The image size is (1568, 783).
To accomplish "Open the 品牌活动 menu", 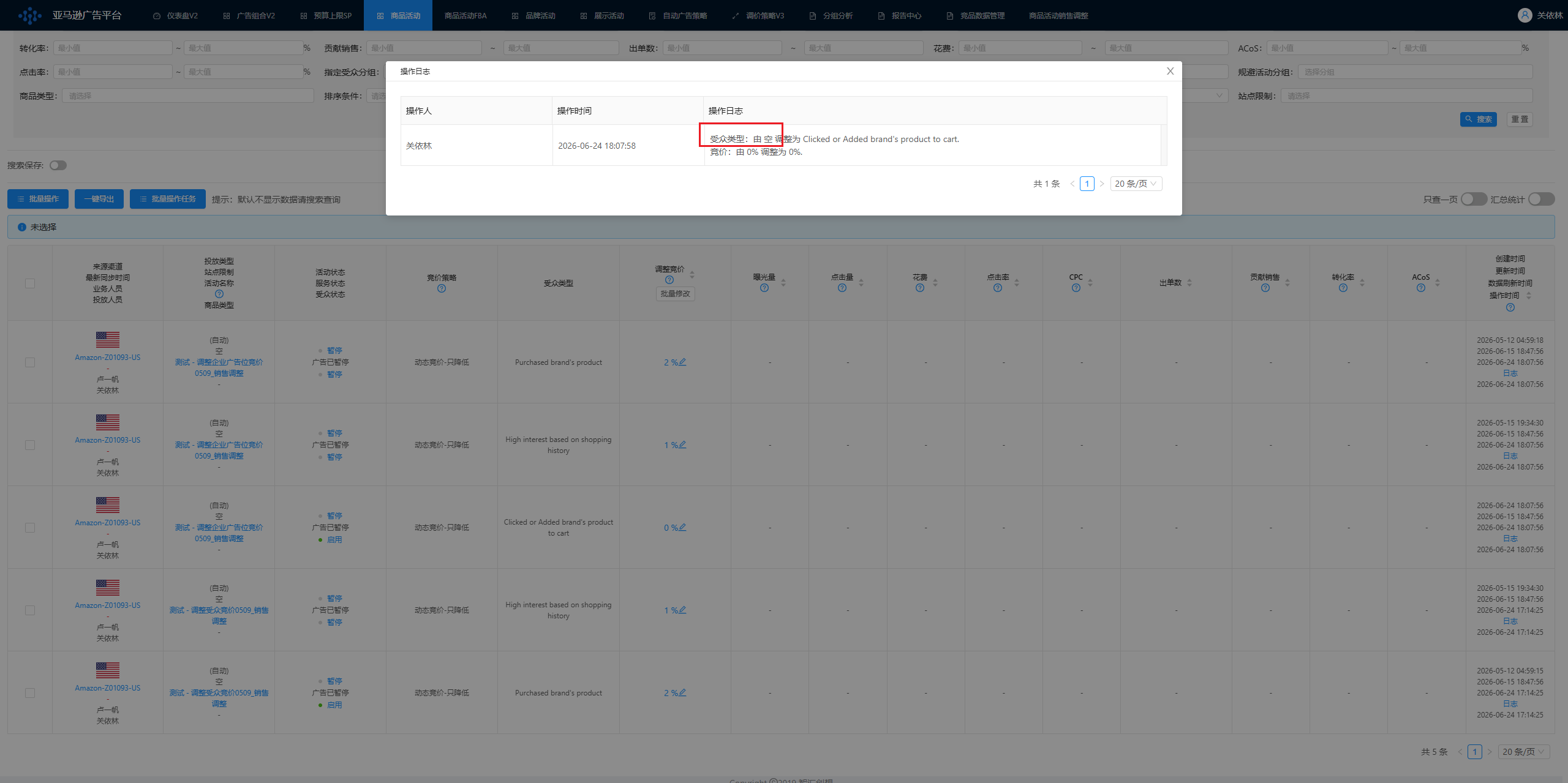I will point(534,15).
